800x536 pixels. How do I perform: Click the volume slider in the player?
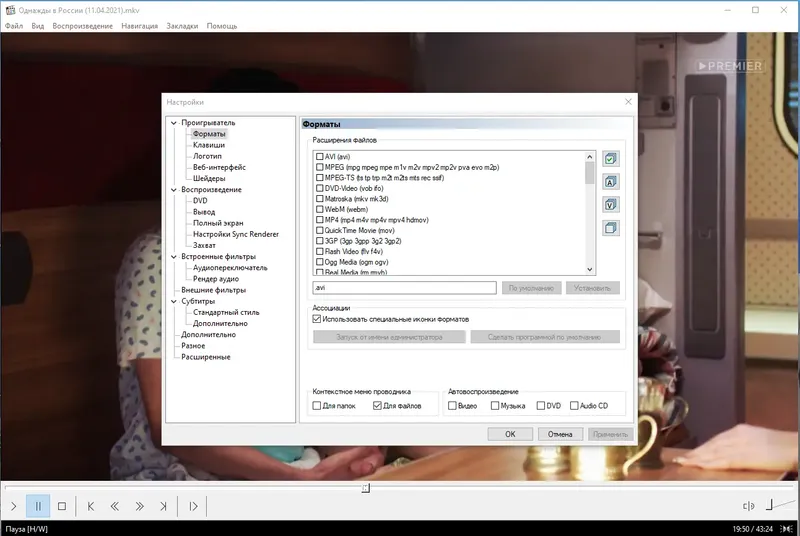pyautogui.click(x=780, y=505)
